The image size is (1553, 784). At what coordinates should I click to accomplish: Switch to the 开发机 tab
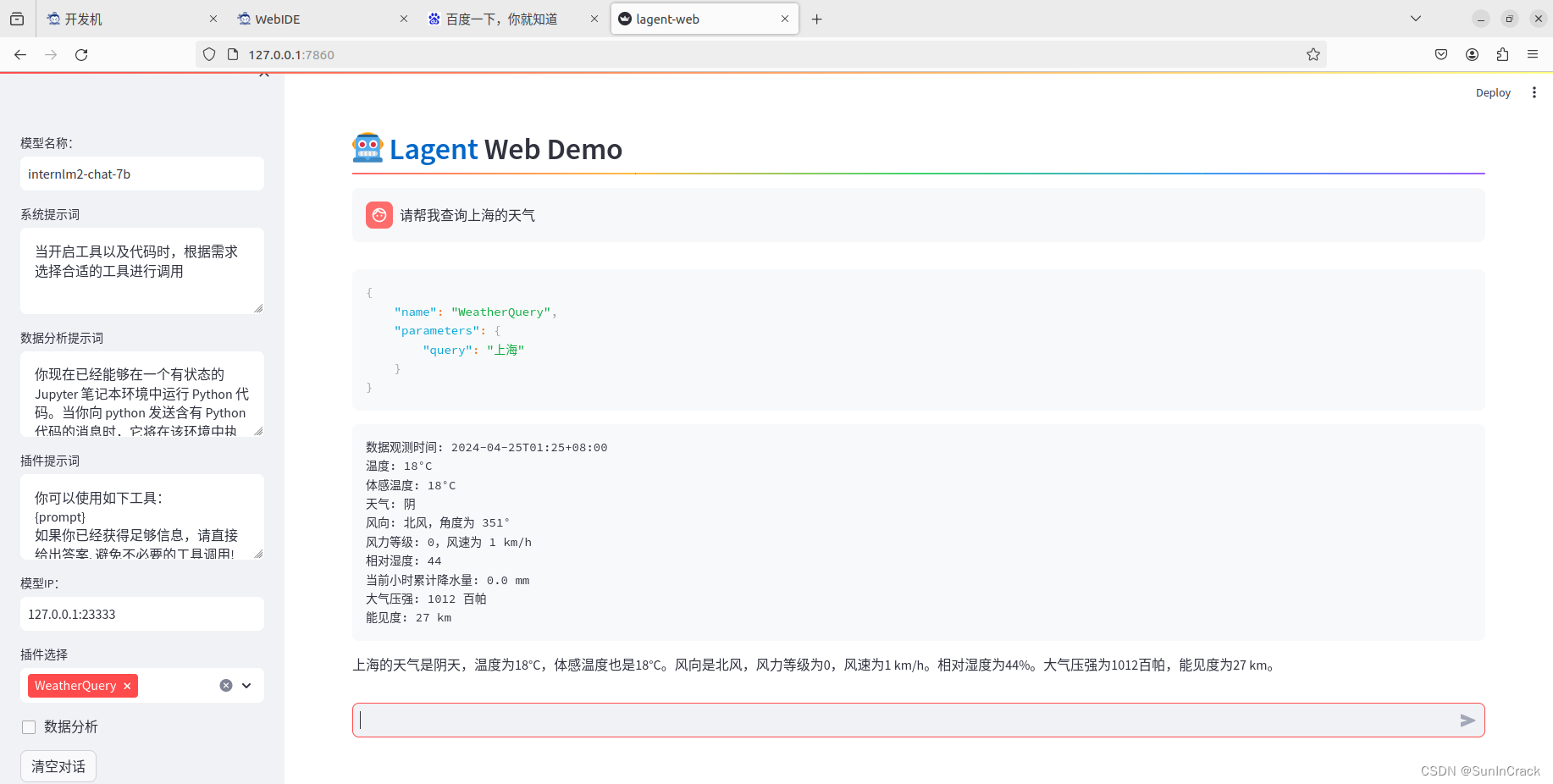tap(131, 19)
